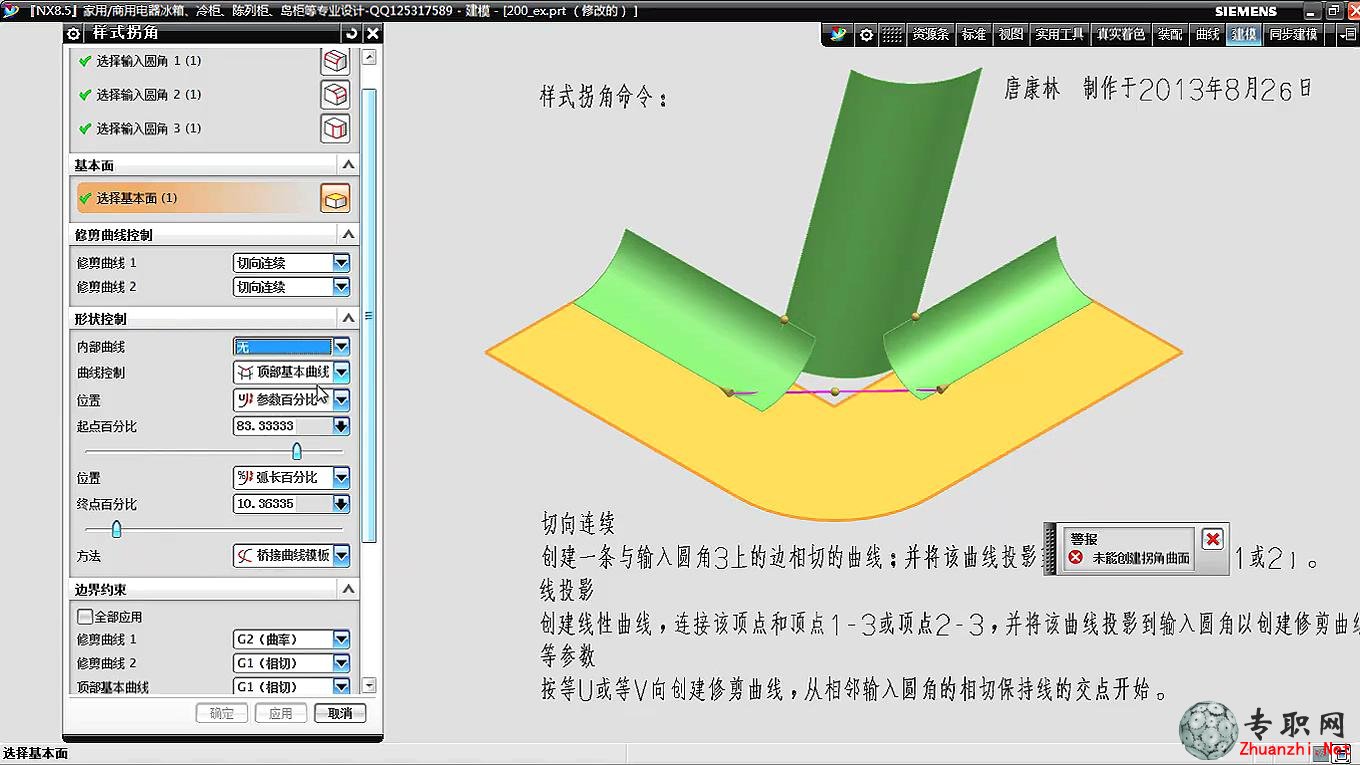Open 修剪曲线 1 切向连续 dropdown
1360x765 pixels.
click(291, 263)
